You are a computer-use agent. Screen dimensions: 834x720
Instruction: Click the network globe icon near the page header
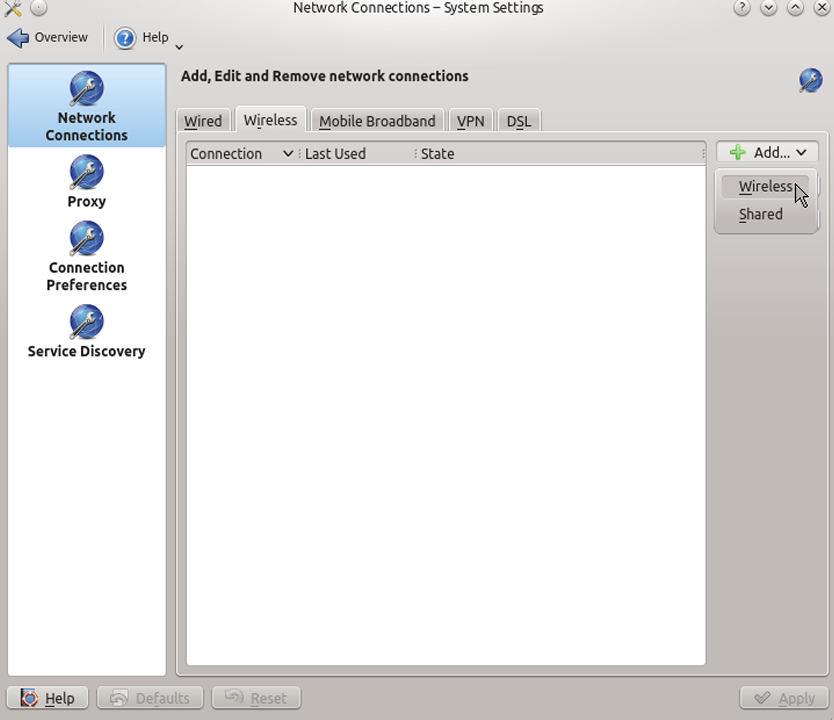(x=811, y=80)
